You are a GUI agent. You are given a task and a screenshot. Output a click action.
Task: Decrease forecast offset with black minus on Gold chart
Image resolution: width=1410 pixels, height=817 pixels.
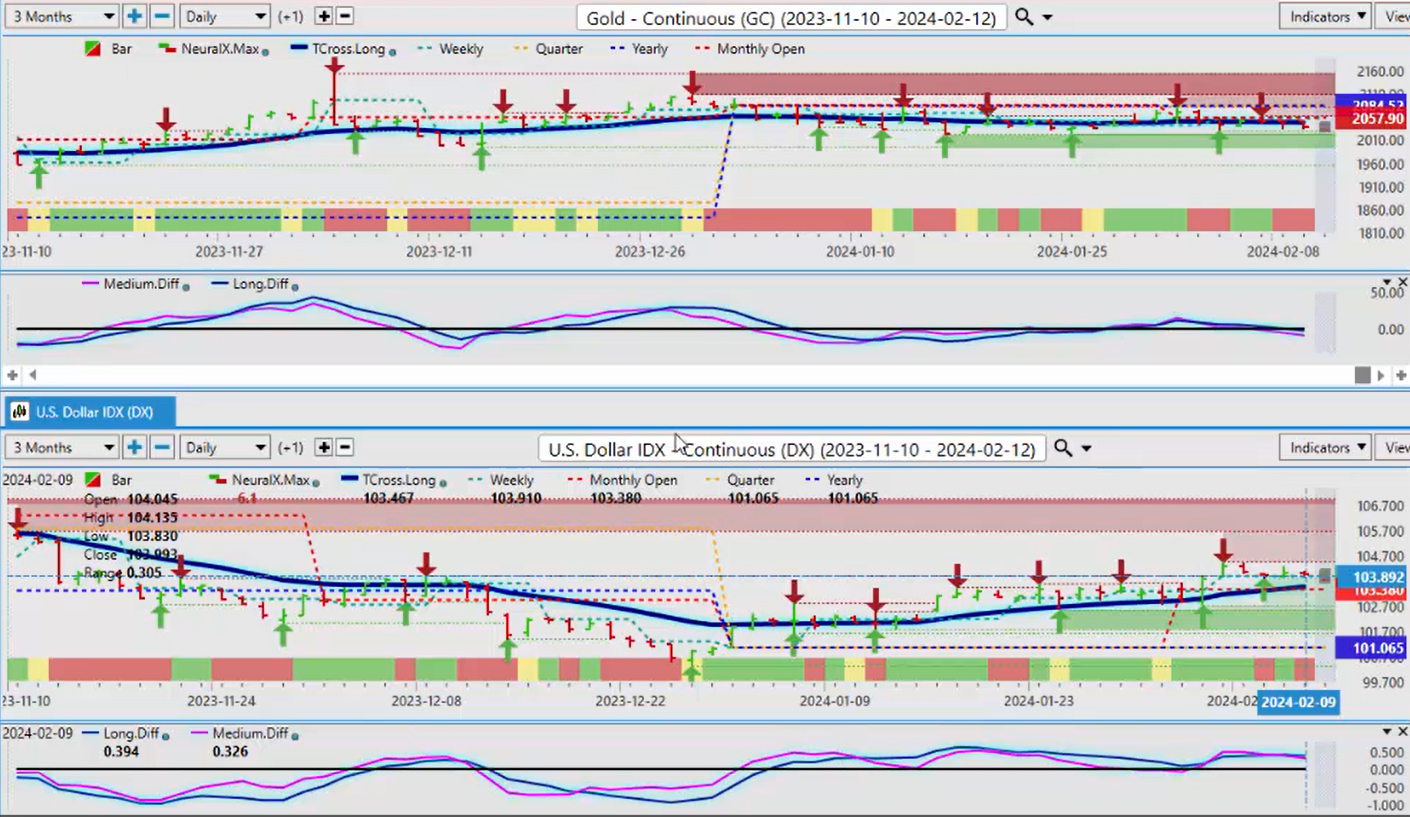(344, 16)
